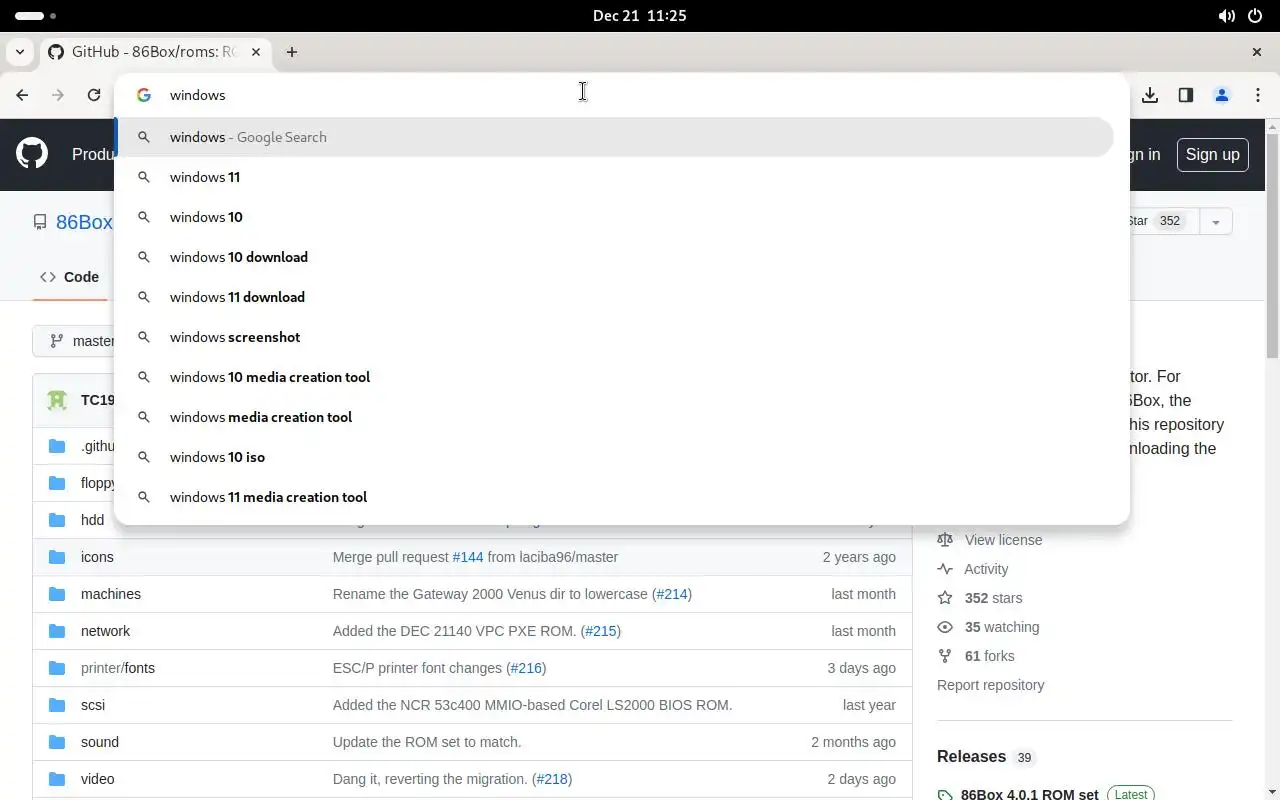Open the machines folder
Viewport: 1280px width, 800px height.
pyautogui.click(x=111, y=594)
